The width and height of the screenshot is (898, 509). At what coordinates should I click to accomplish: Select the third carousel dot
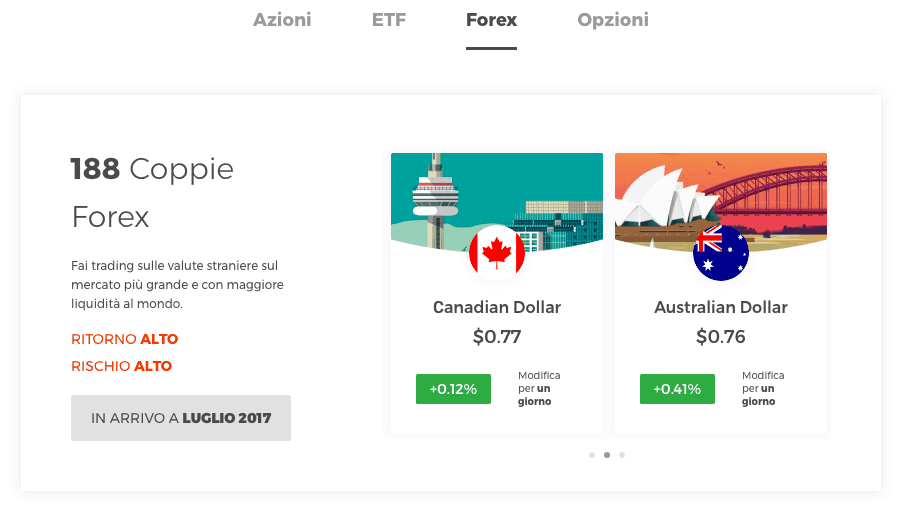(x=622, y=455)
